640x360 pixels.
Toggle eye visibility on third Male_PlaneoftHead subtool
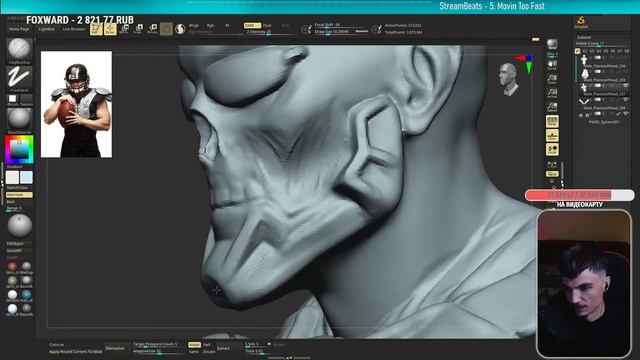(626, 86)
